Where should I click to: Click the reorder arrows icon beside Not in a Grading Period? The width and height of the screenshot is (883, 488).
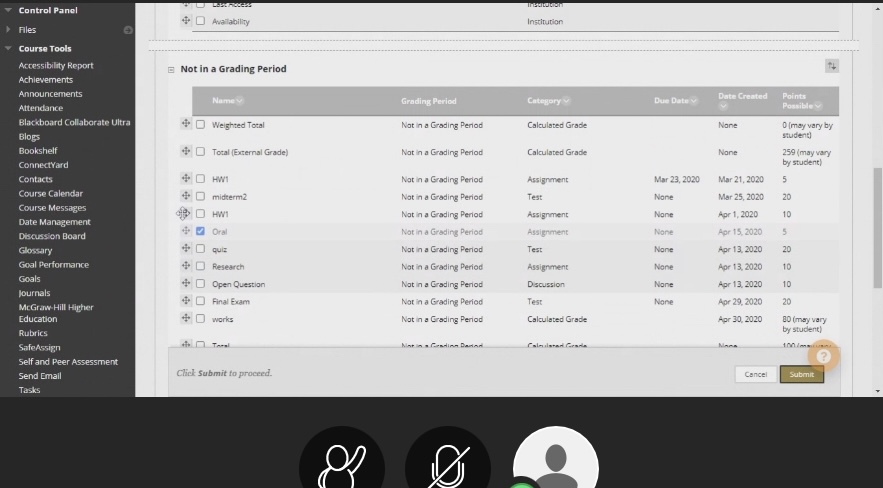point(832,66)
